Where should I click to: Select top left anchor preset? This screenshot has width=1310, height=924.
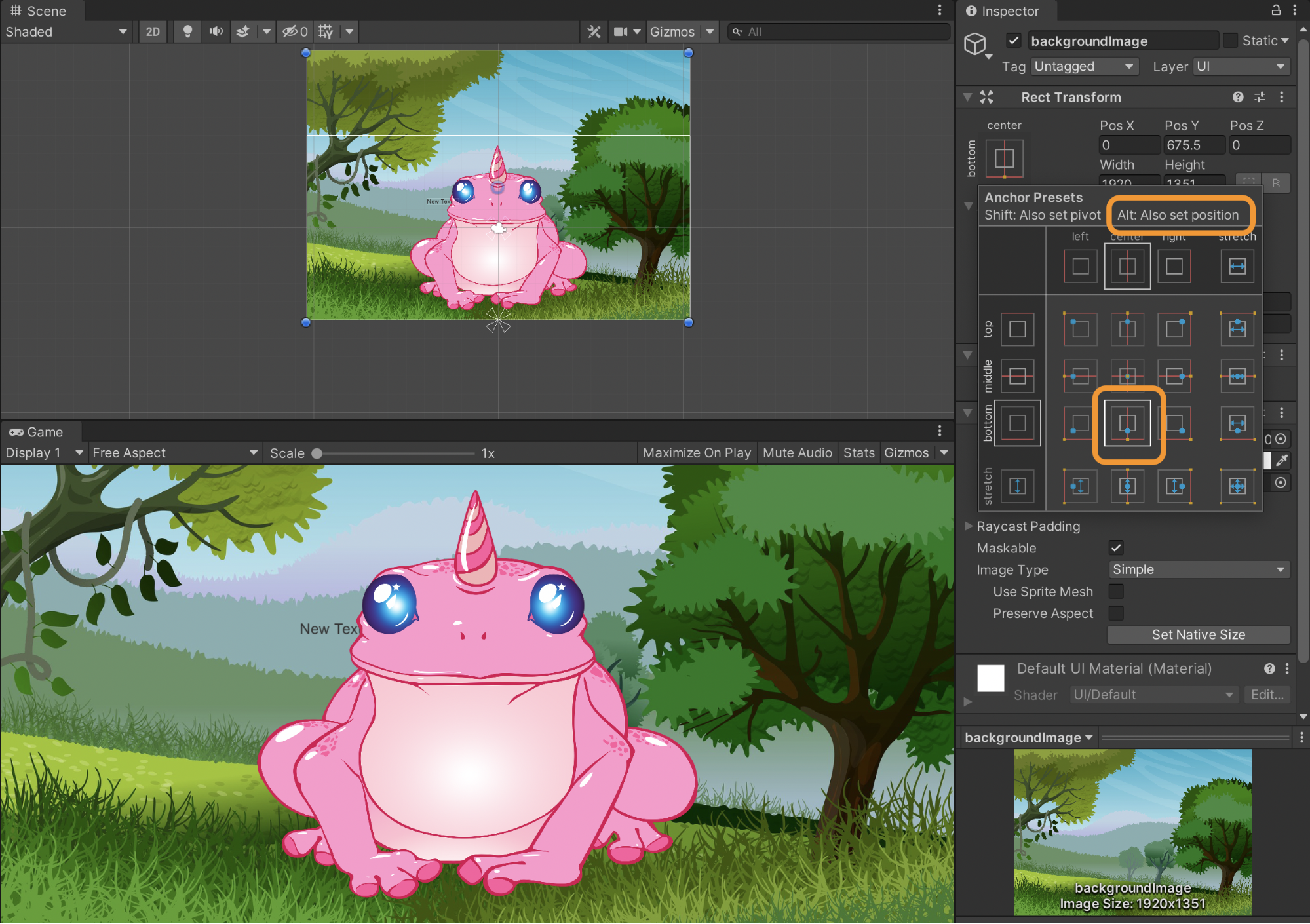click(1080, 329)
